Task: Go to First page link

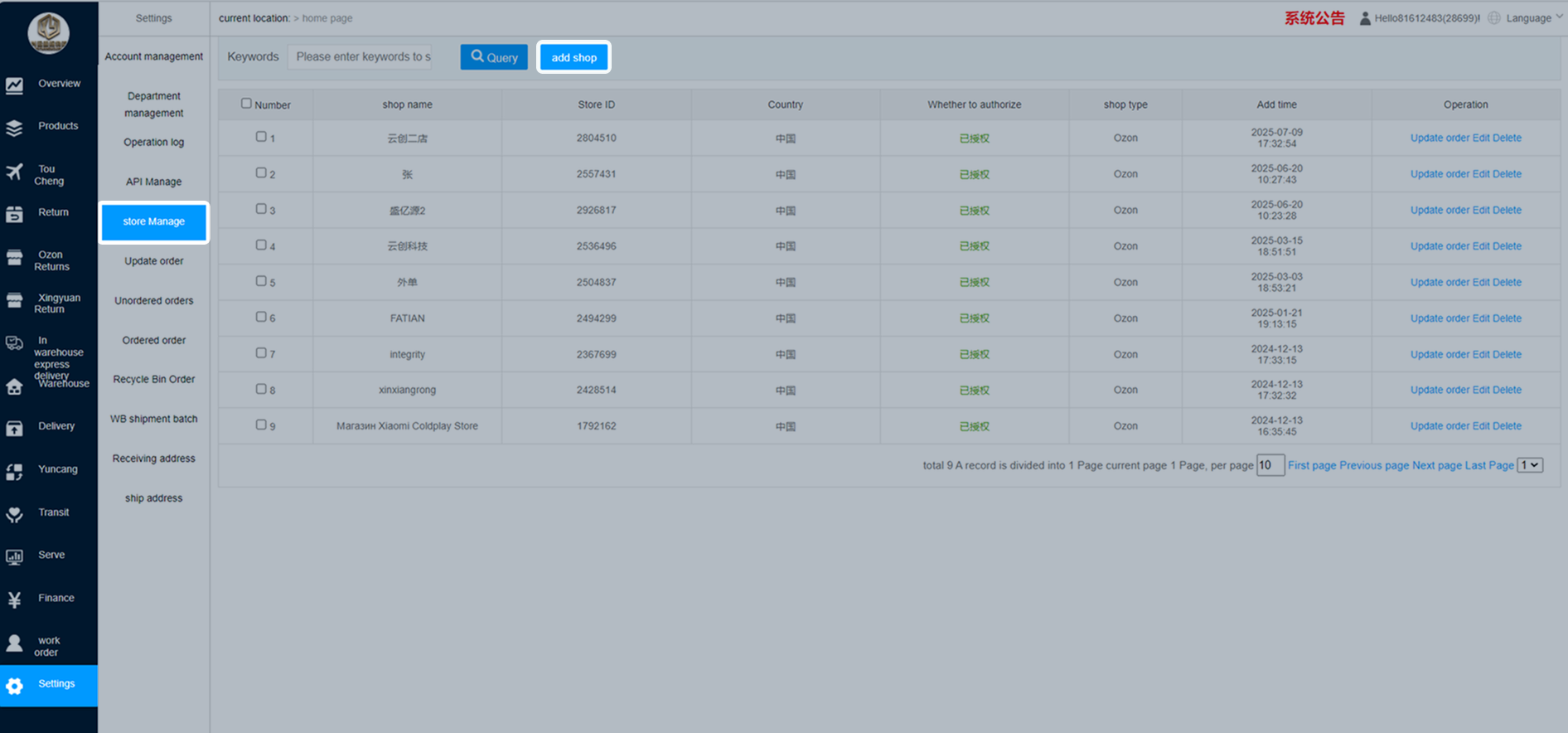Action: coord(1312,465)
